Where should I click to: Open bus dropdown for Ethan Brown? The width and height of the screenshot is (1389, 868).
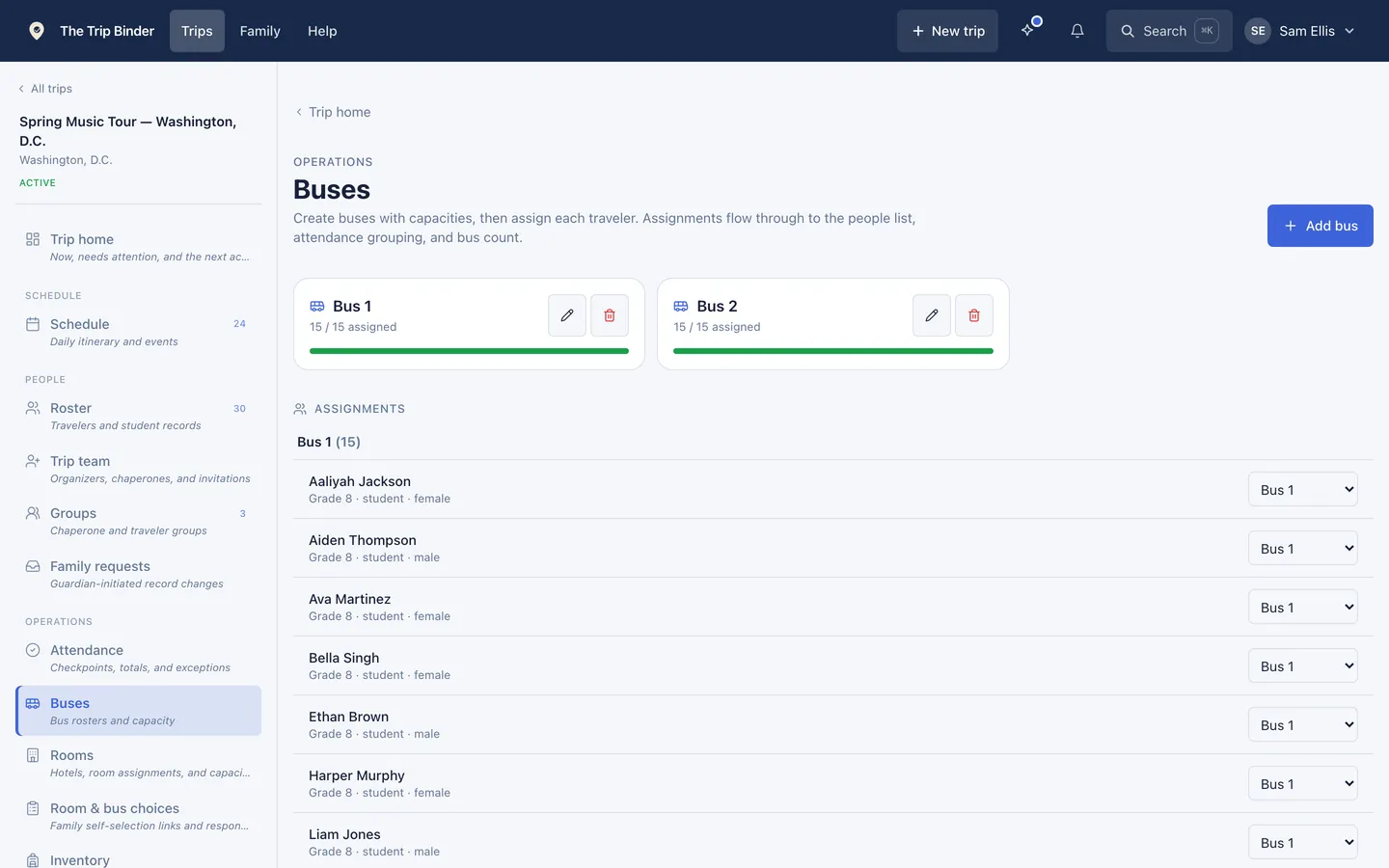pyautogui.click(x=1303, y=725)
